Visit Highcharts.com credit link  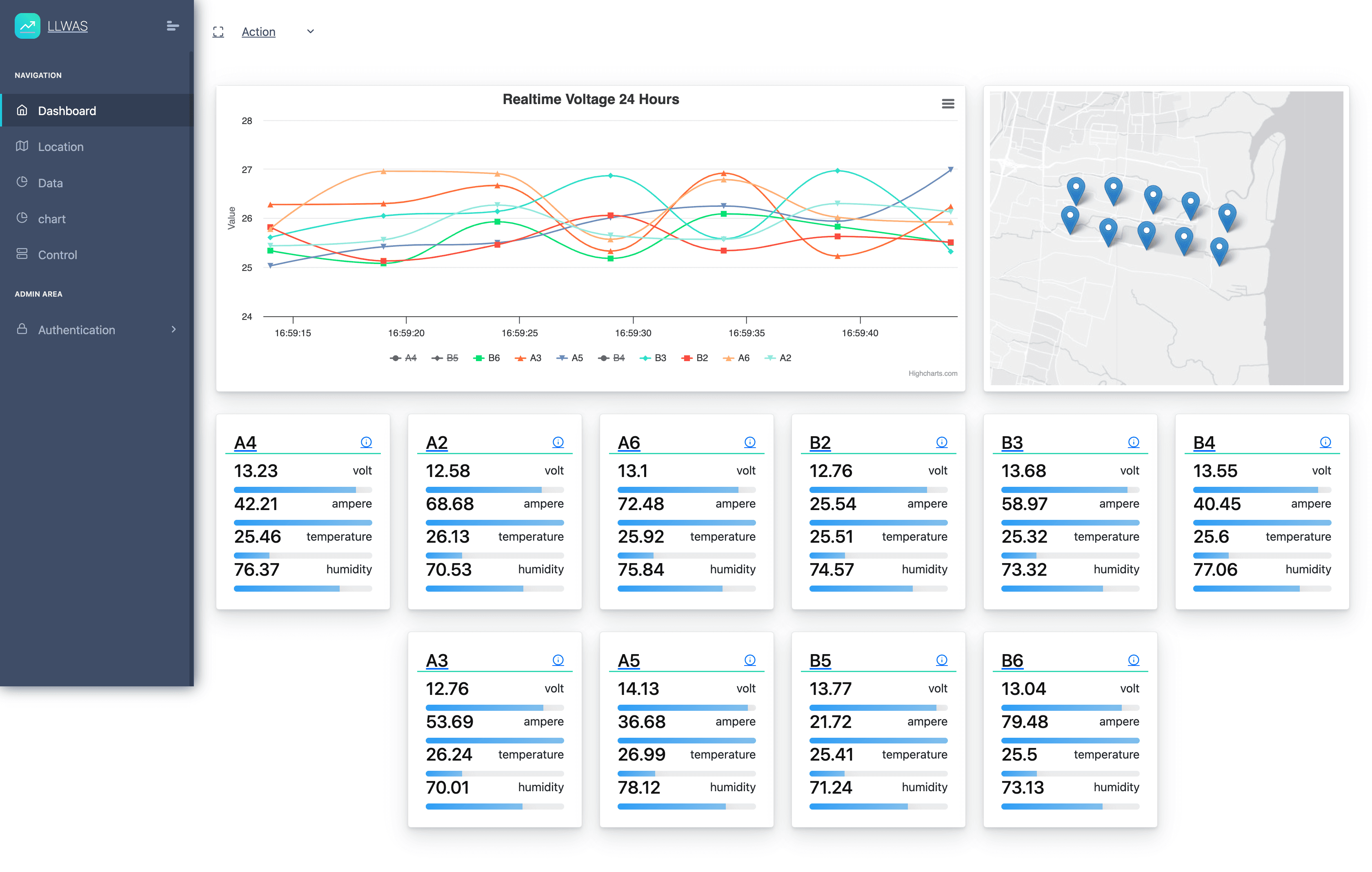click(x=933, y=374)
